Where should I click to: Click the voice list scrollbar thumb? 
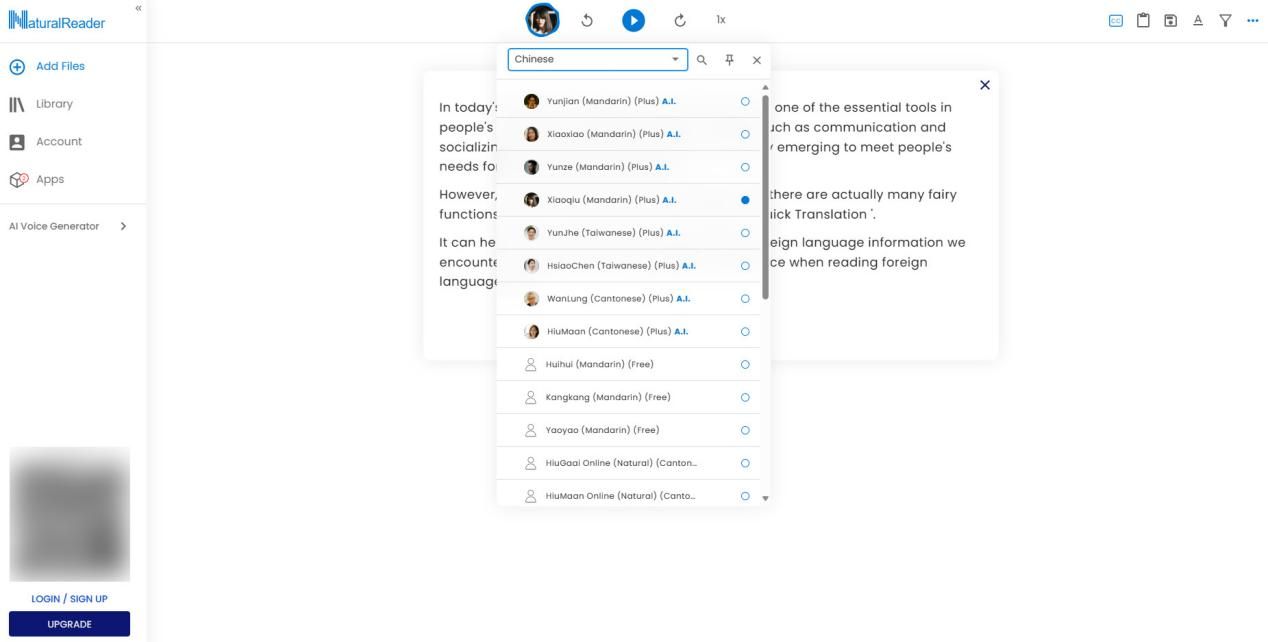tap(766, 197)
